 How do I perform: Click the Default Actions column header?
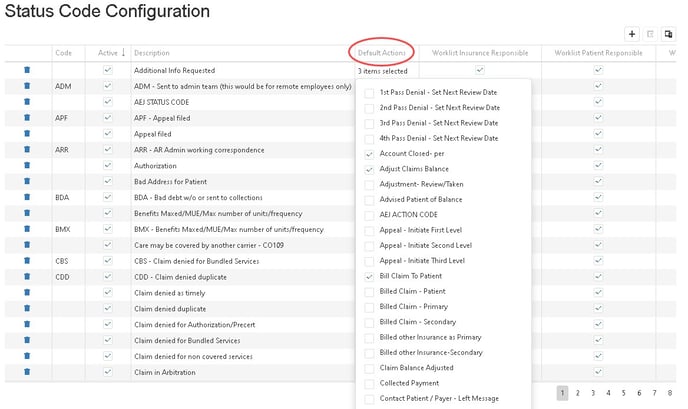point(383,52)
